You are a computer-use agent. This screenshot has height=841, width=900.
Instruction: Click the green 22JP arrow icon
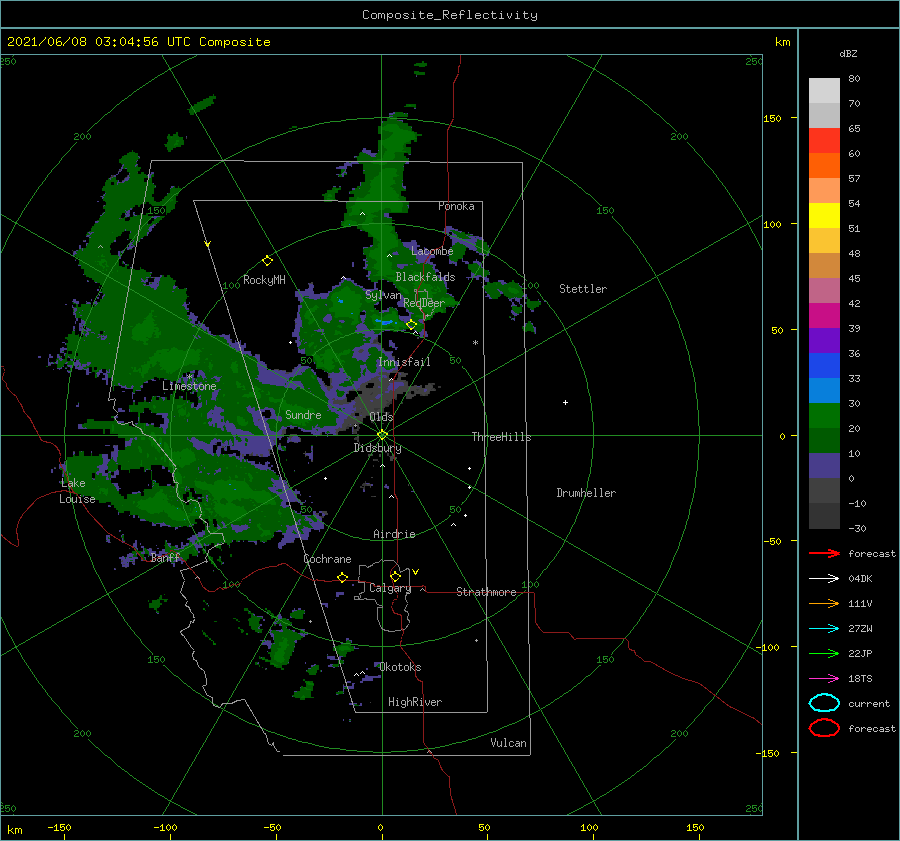point(824,653)
